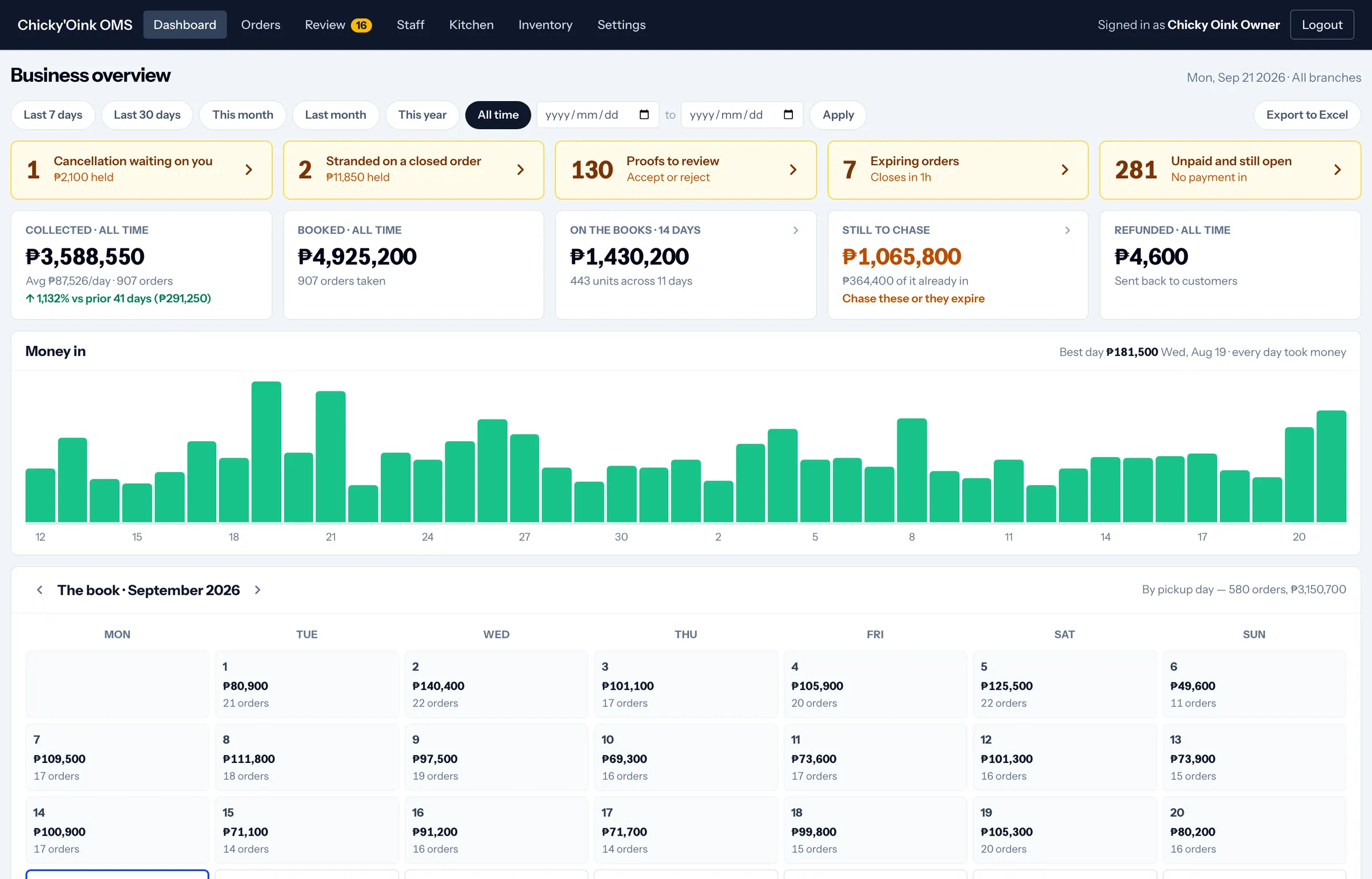Click the start date input field
This screenshot has height=879, width=1372.
pyautogui.click(x=597, y=115)
